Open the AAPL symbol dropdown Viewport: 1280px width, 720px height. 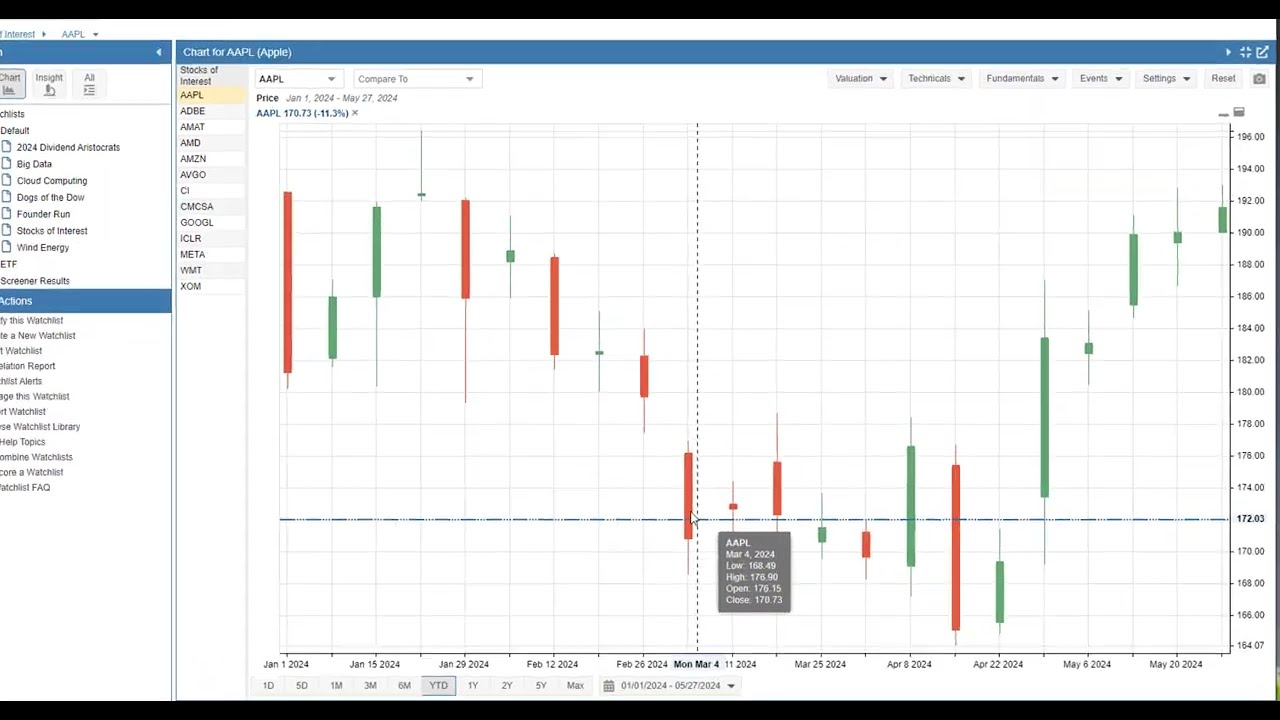297,79
